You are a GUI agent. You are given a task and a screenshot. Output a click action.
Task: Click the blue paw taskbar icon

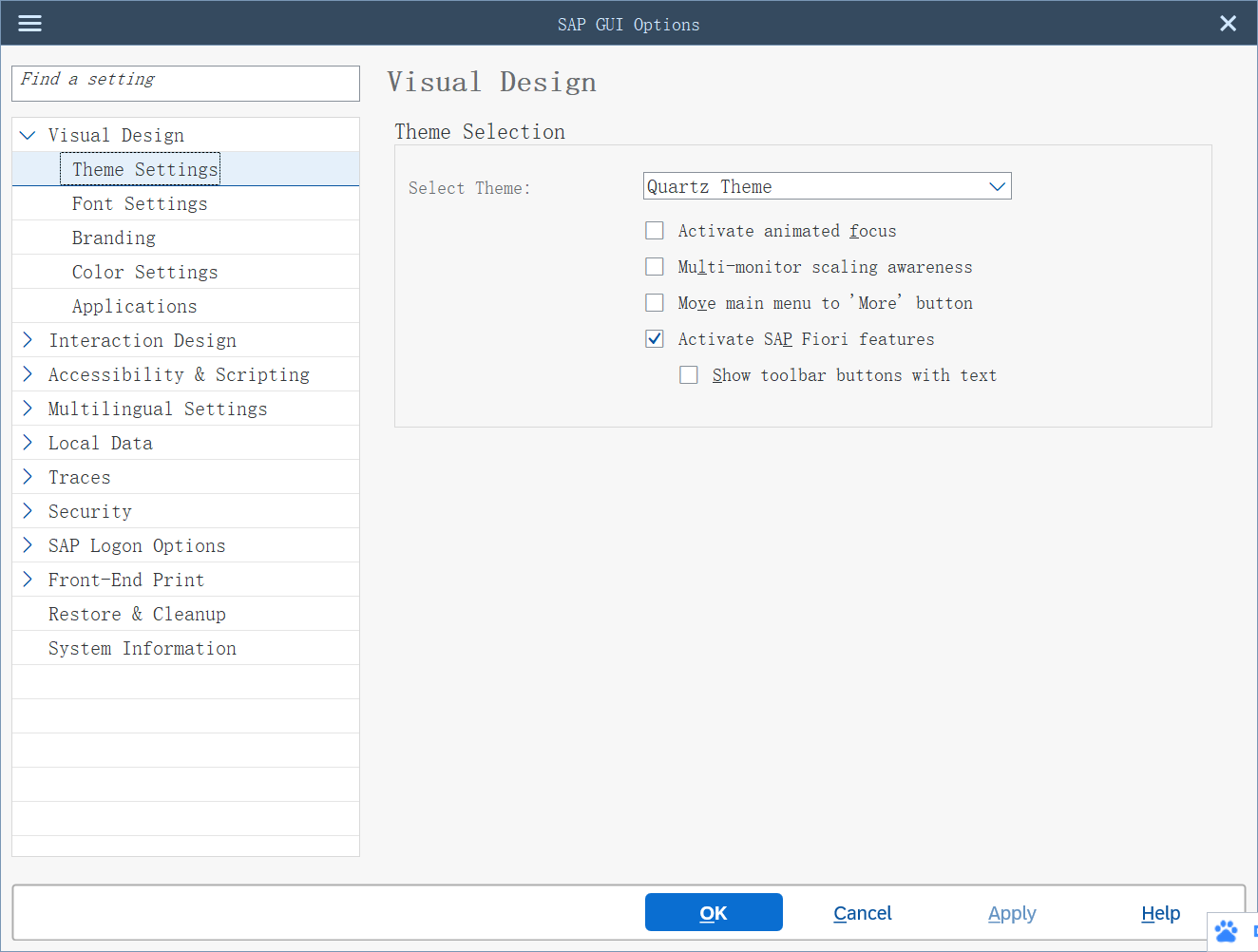[1227, 932]
